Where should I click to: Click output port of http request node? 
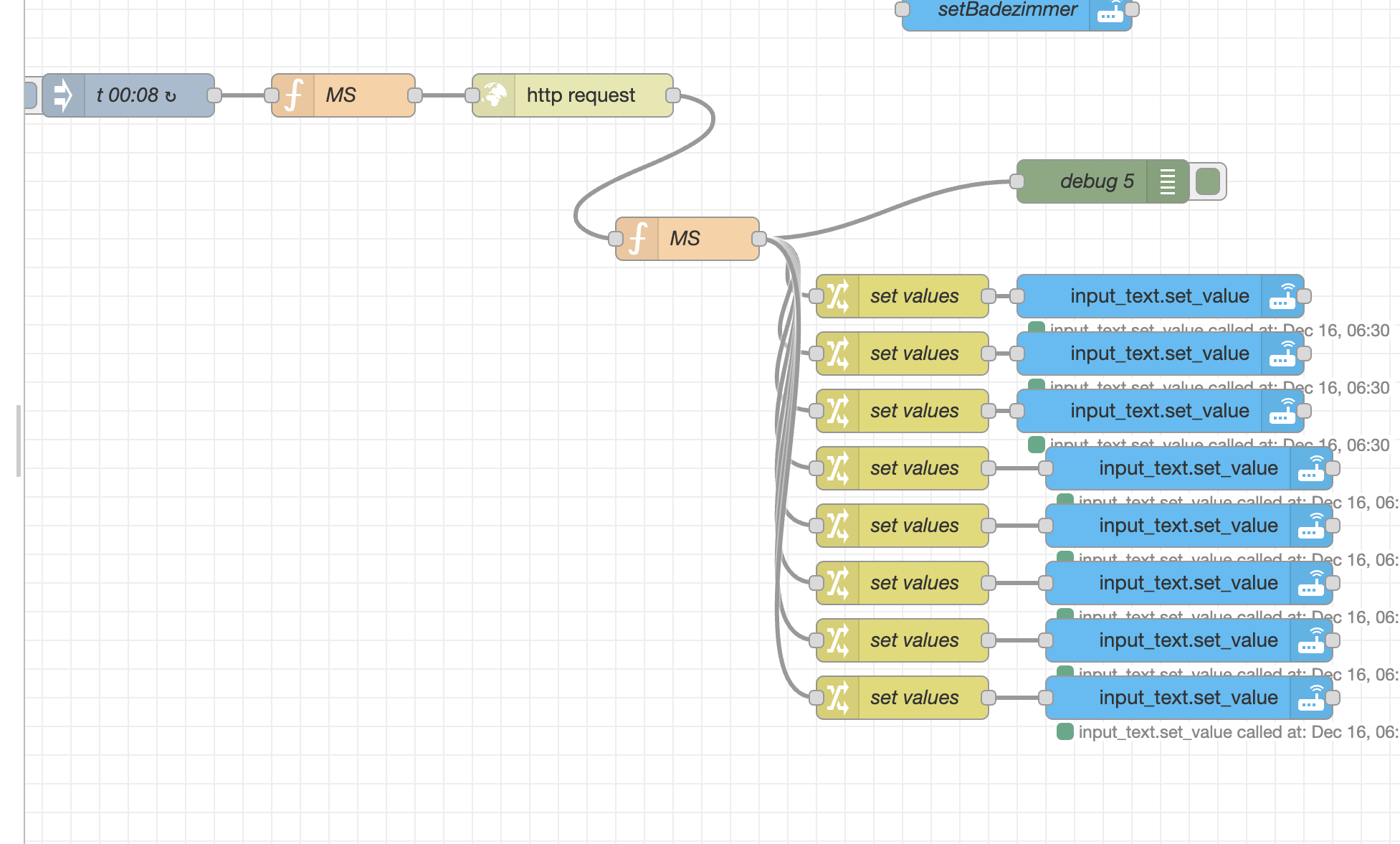[672, 95]
